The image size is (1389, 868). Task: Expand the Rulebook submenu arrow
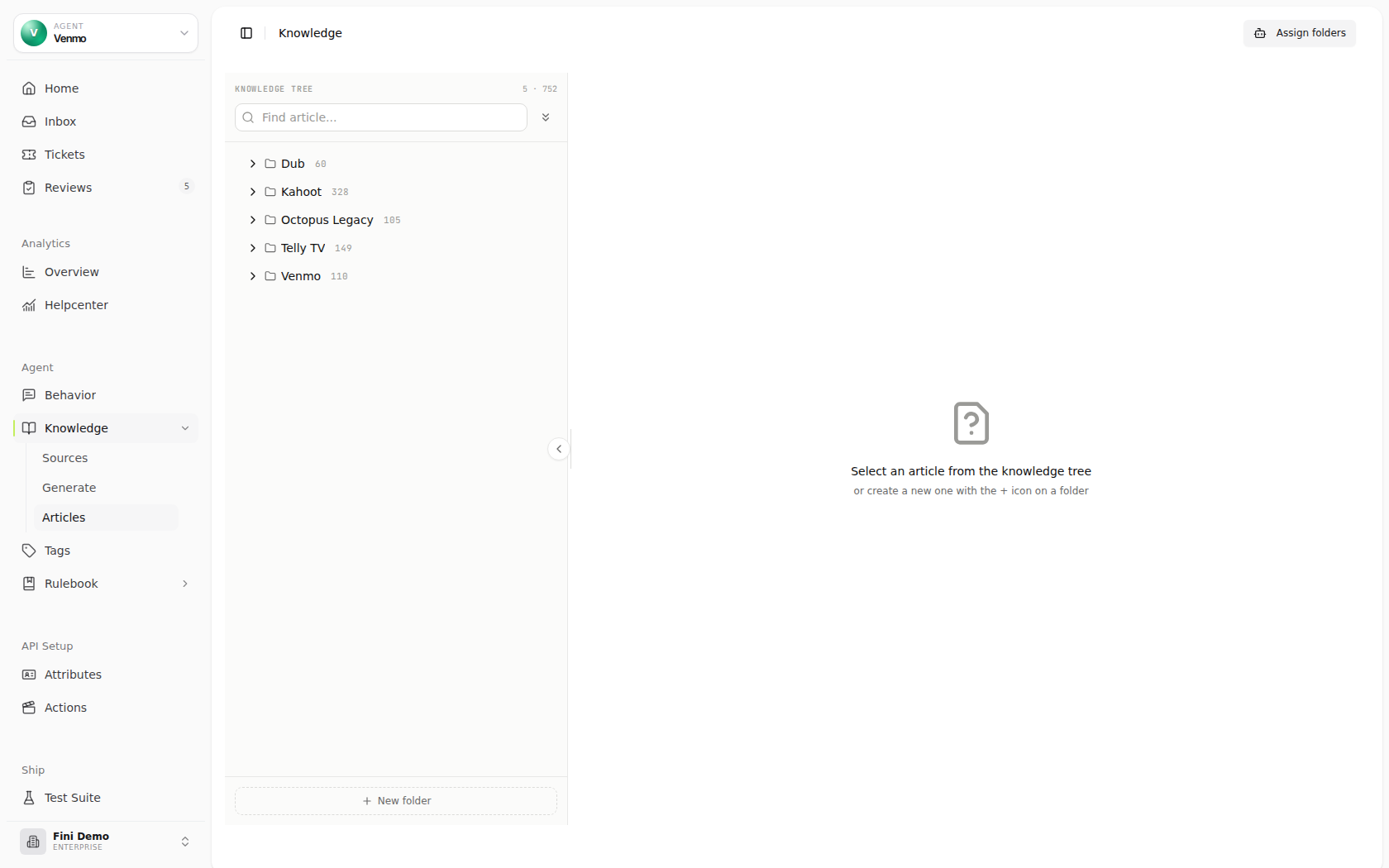point(185,584)
